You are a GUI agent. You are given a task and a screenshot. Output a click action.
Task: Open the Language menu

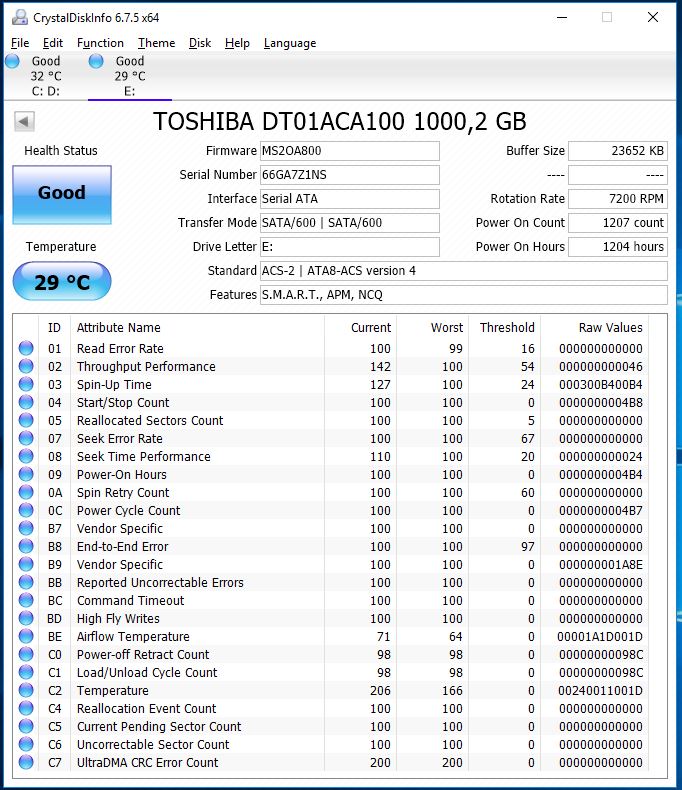[x=290, y=43]
